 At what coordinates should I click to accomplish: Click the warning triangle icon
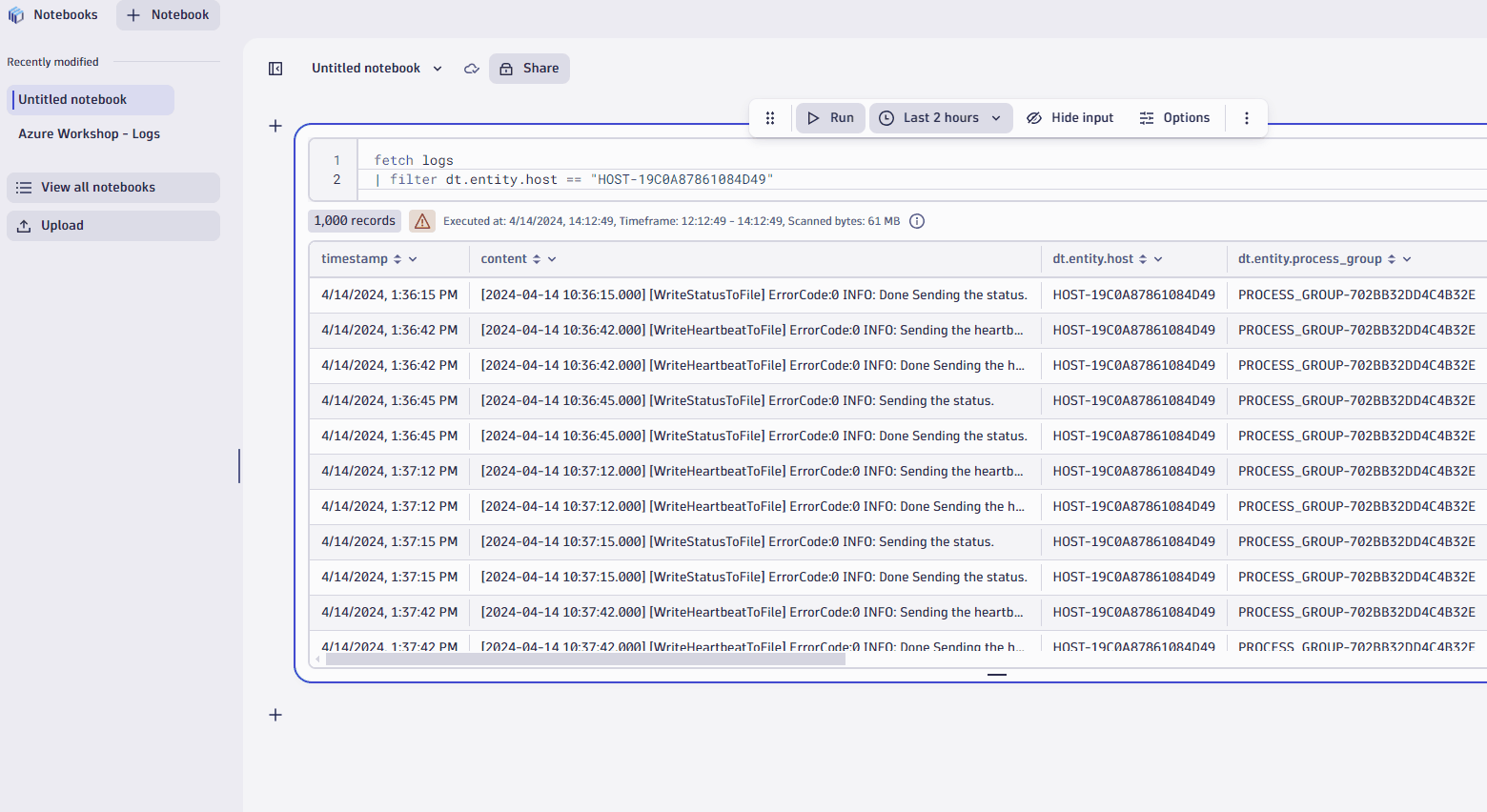[422, 221]
